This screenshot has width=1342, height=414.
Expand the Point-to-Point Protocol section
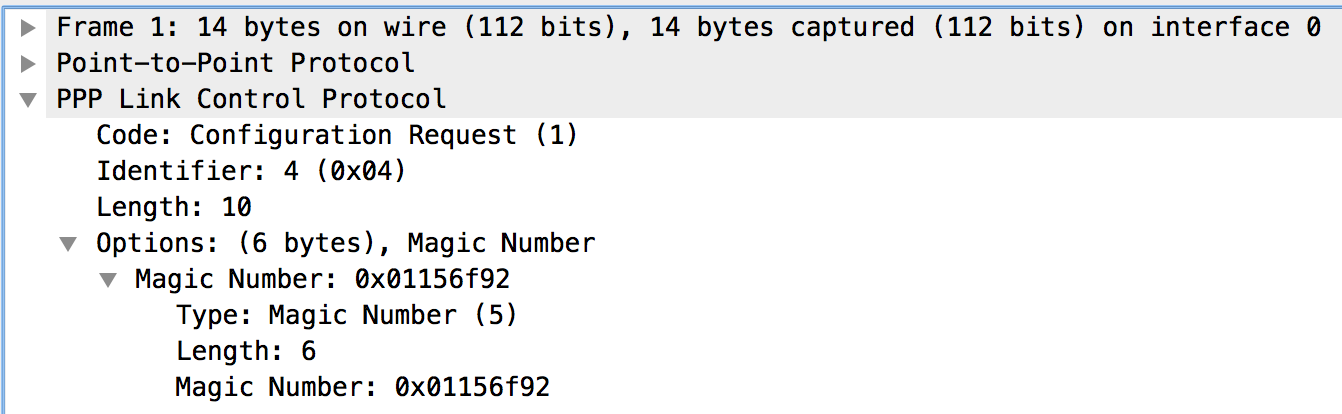(x=28, y=64)
